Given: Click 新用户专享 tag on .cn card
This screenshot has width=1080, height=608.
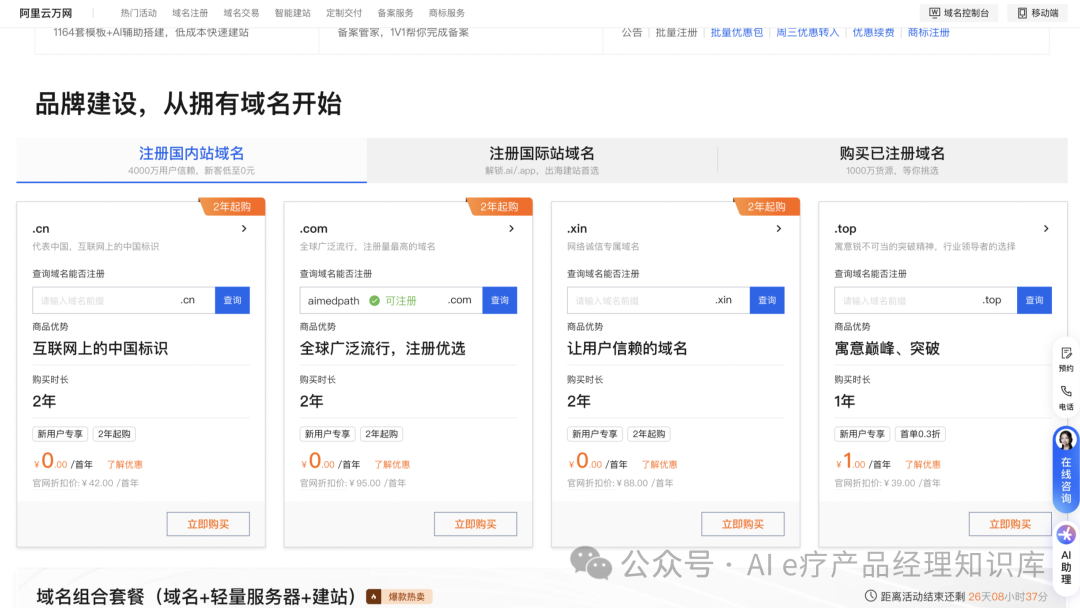Looking at the screenshot, I should click(60, 434).
